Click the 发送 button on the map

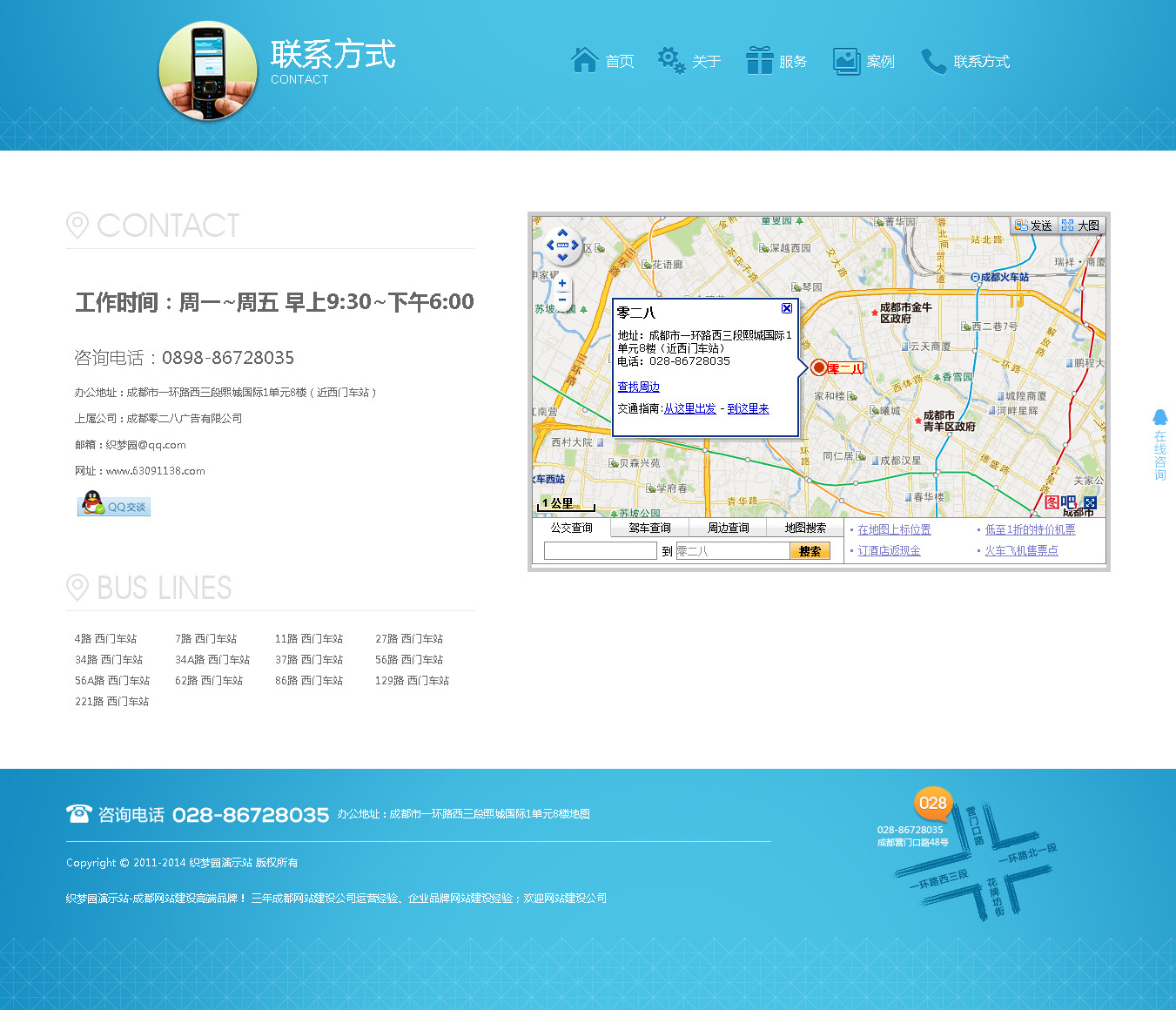click(x=1033, y=226)
